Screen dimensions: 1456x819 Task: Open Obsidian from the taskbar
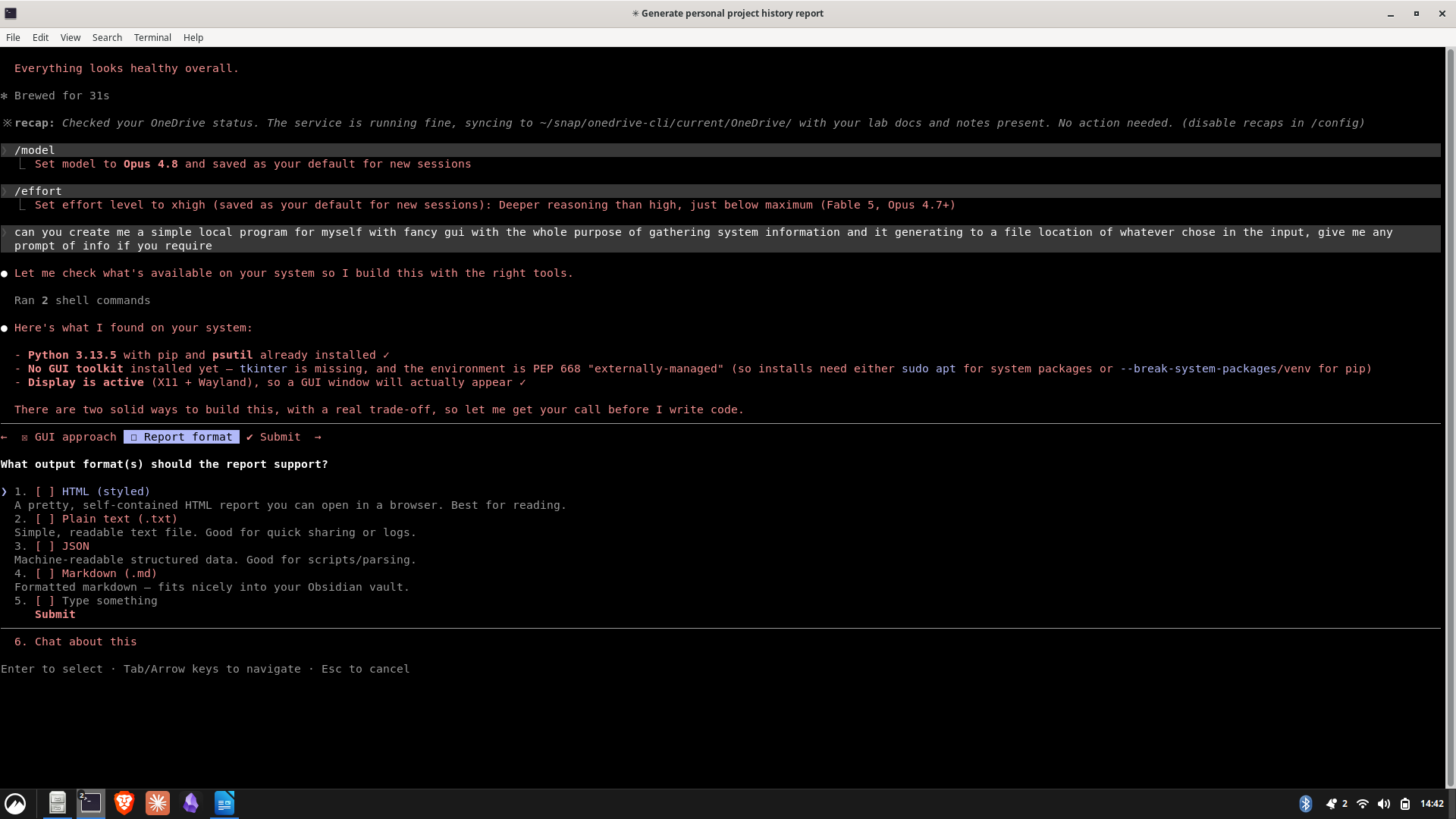[x=191, y=802]
